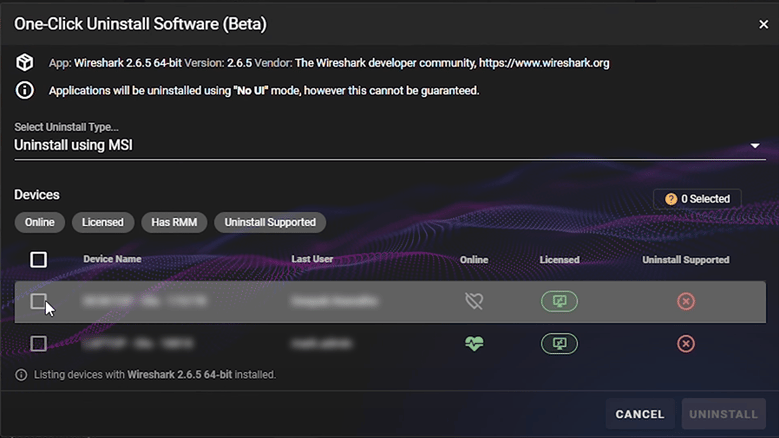Click the Devices section heading
This screenshot has width=779, height=438.
click(x=37, y=195)
